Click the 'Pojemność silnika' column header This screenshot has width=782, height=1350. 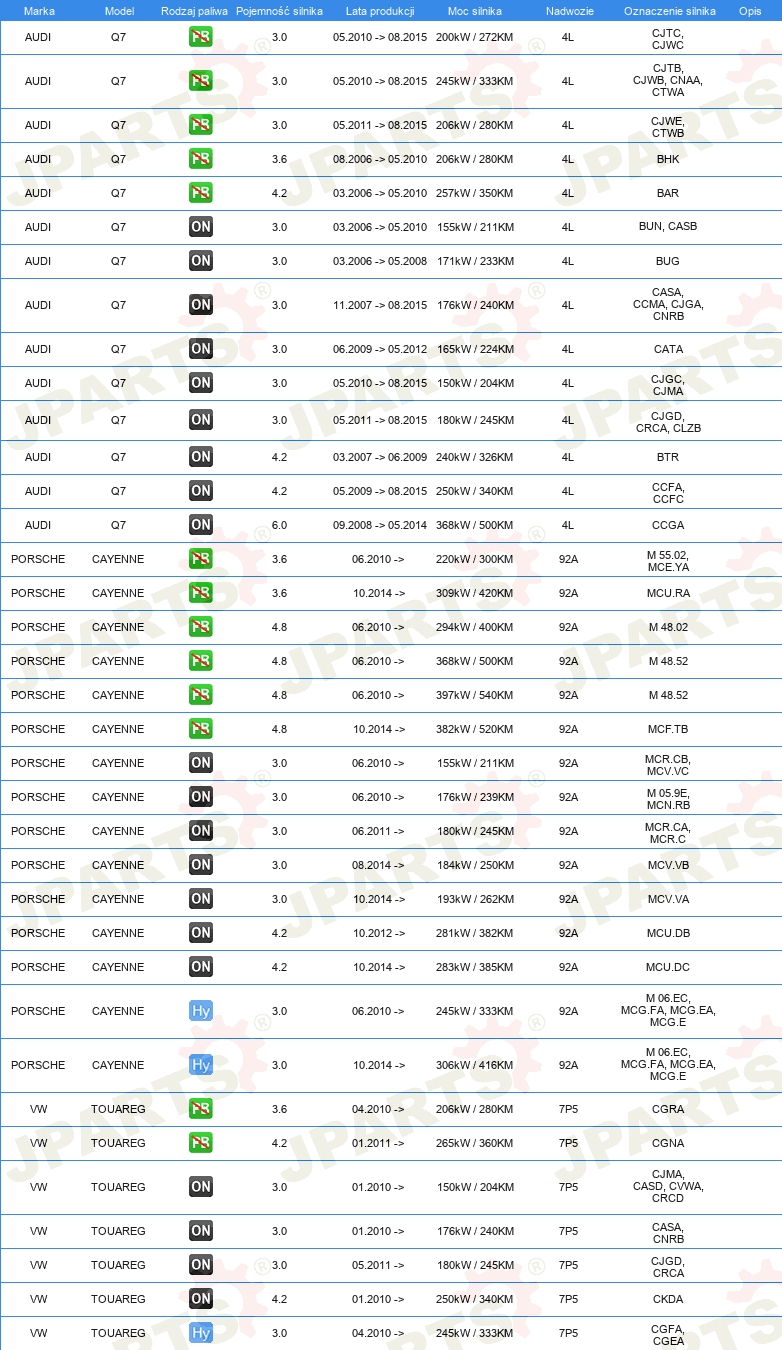(279, 10)
